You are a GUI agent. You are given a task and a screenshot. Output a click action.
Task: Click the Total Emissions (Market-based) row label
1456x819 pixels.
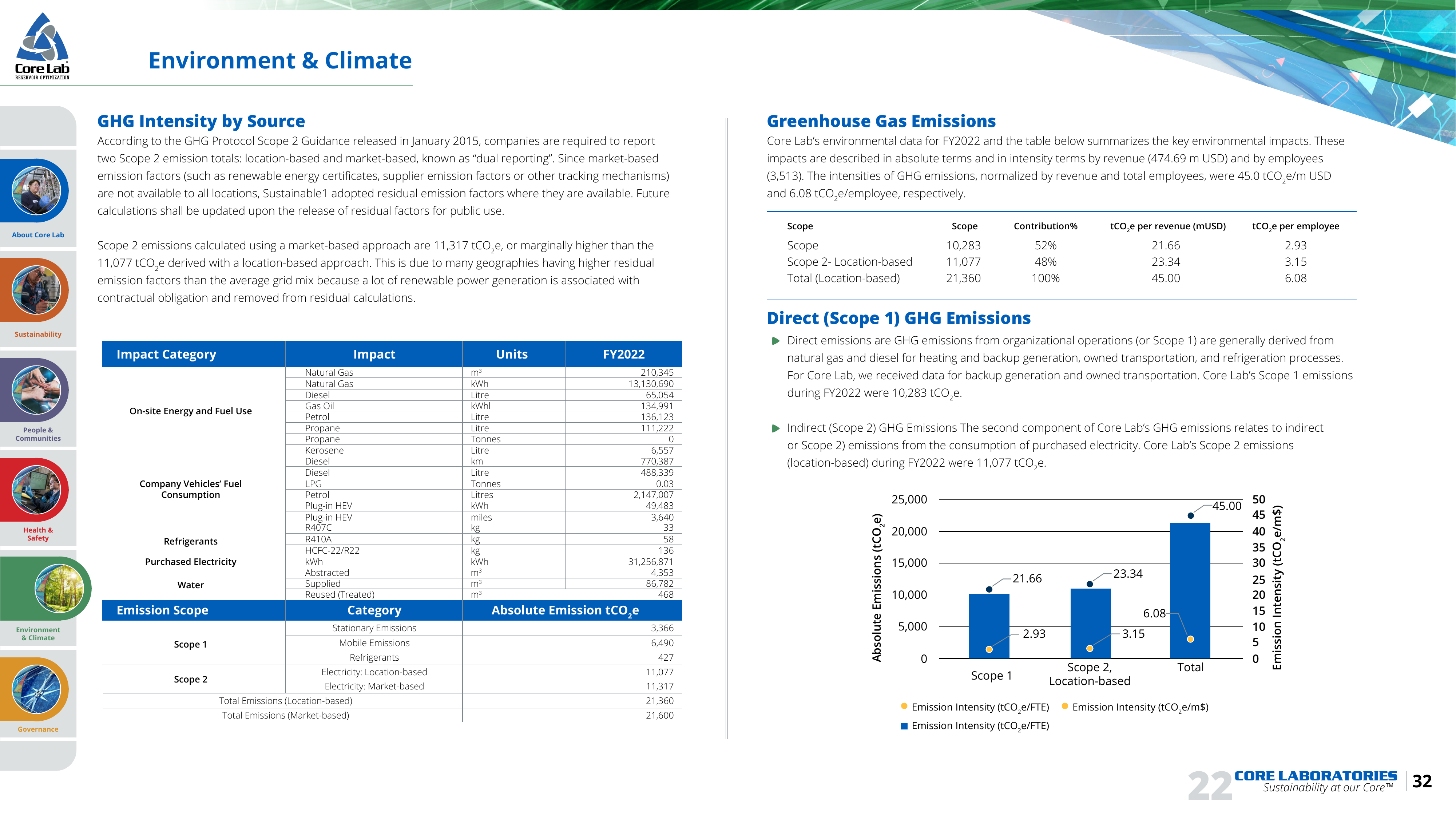(285, 716)
